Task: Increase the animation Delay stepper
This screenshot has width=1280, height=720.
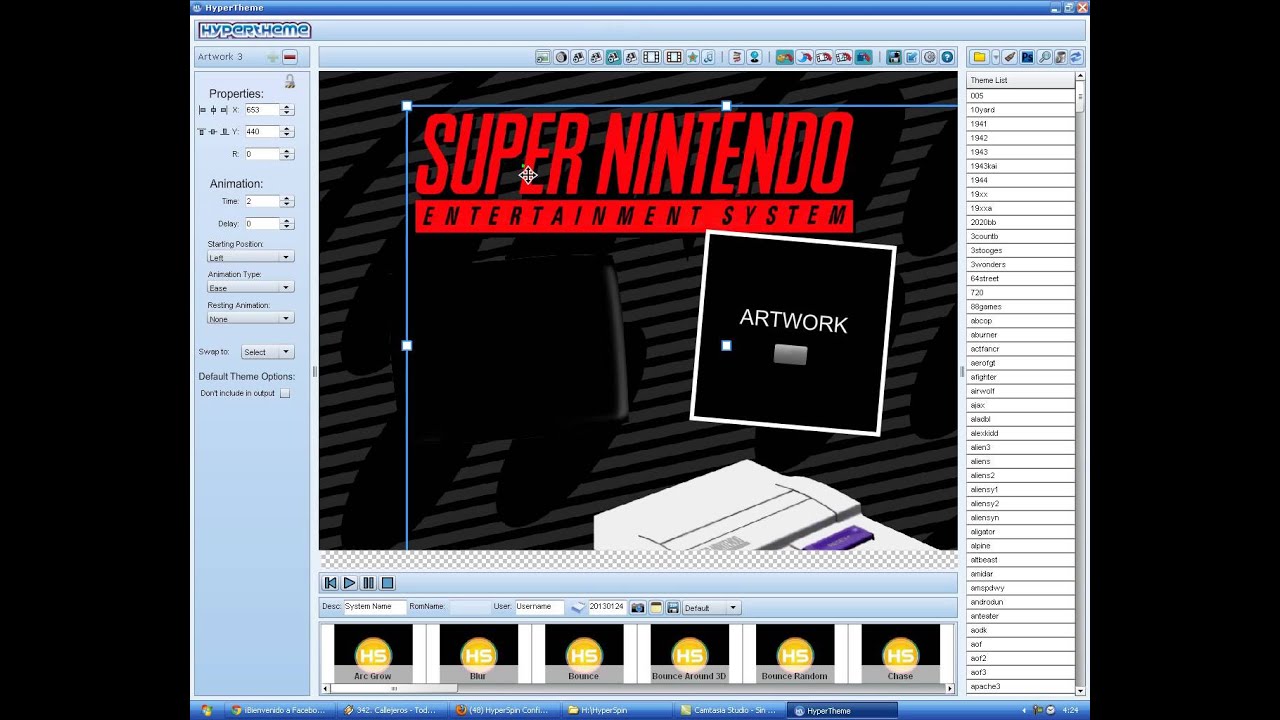Action: point(287,221)
